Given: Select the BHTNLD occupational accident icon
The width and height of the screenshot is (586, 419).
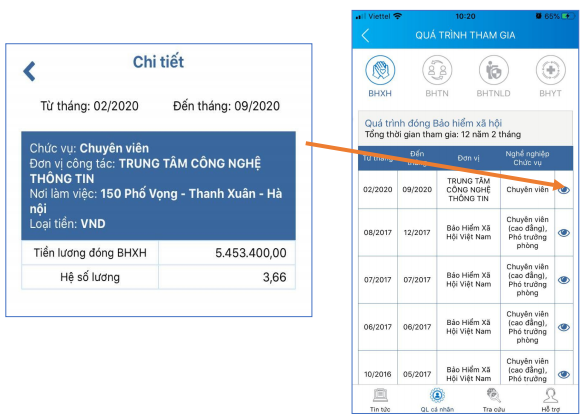Looking at the screenshot, I should pyautogui.click(x=493, y=70).
